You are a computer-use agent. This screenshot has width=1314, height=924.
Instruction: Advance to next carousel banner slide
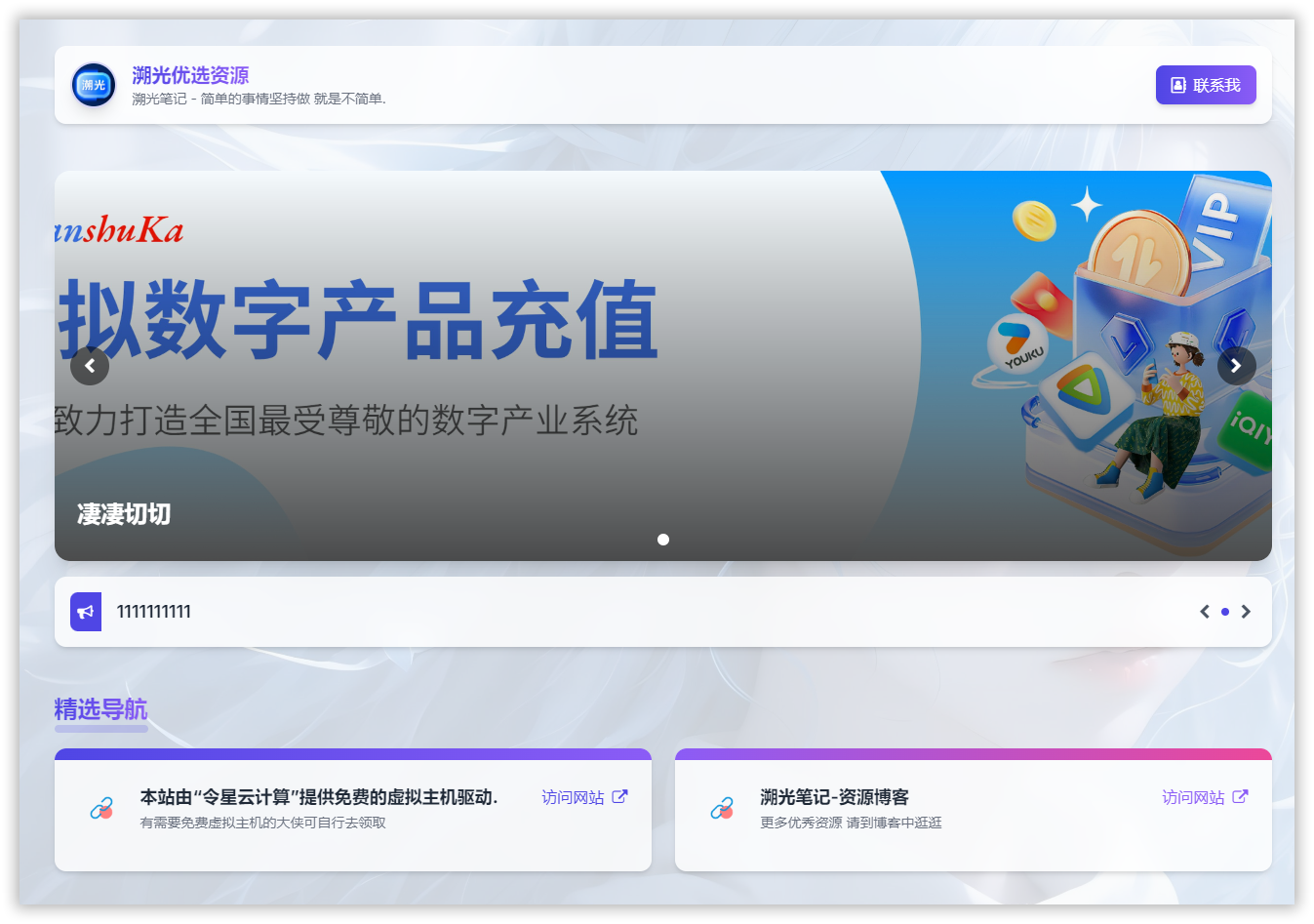click(1236, 366)
